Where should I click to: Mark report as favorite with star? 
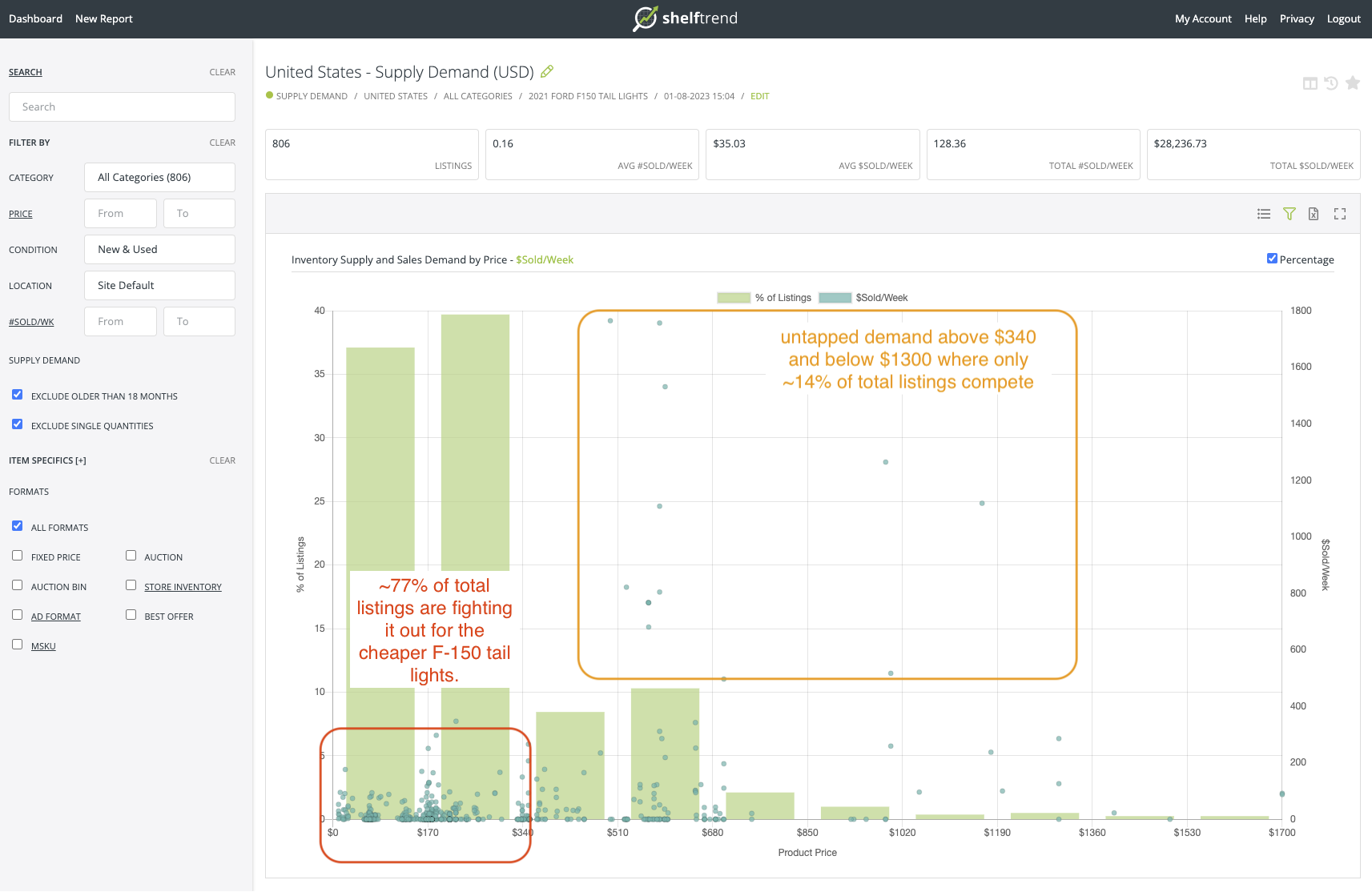pyautogui.click(x=1353, y=82)
